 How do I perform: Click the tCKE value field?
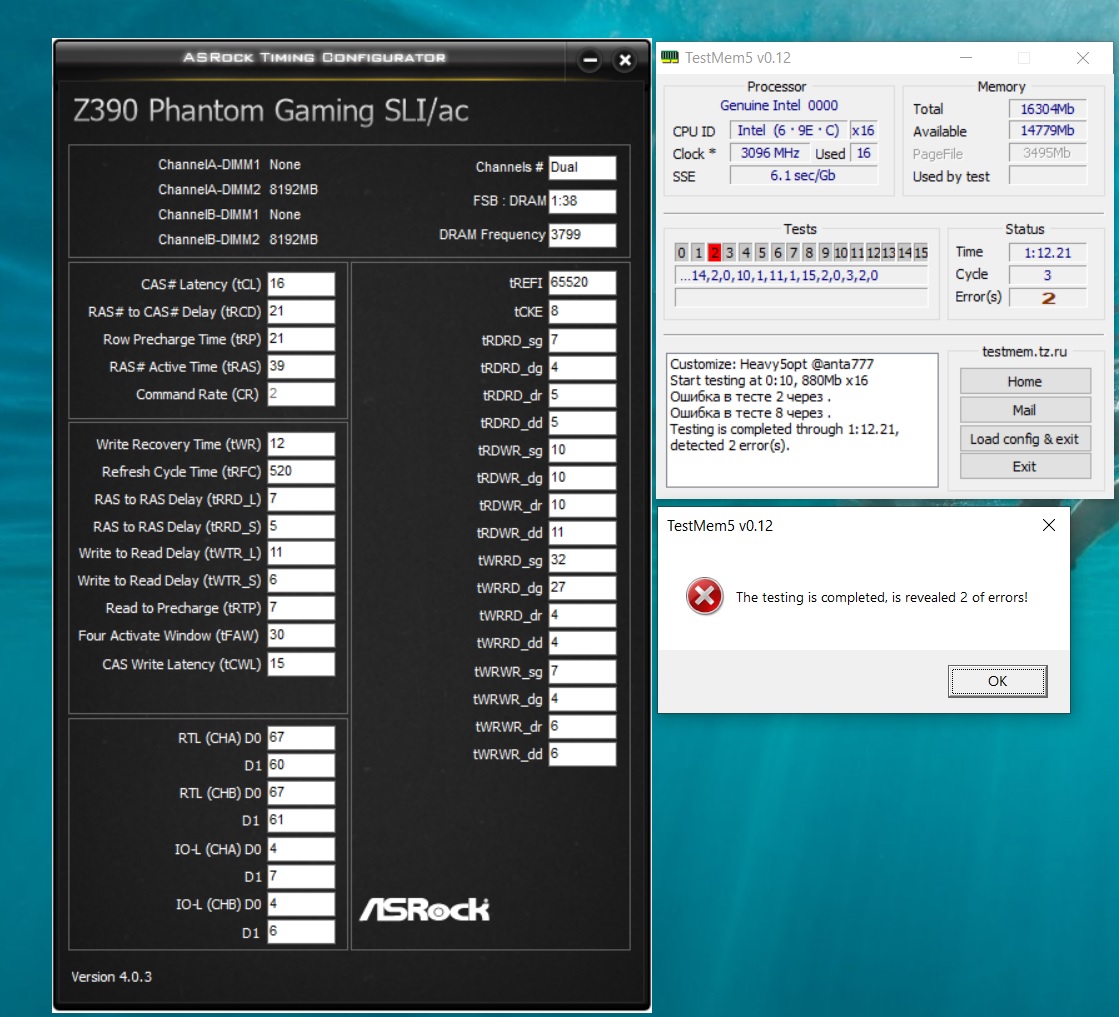tap(582, 311)
